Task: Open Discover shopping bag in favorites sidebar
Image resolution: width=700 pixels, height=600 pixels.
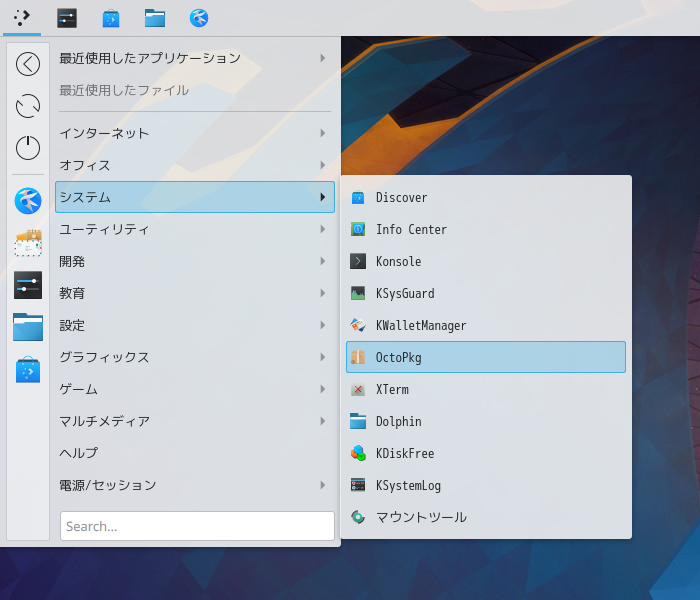Action: click(x=28, y=370)
